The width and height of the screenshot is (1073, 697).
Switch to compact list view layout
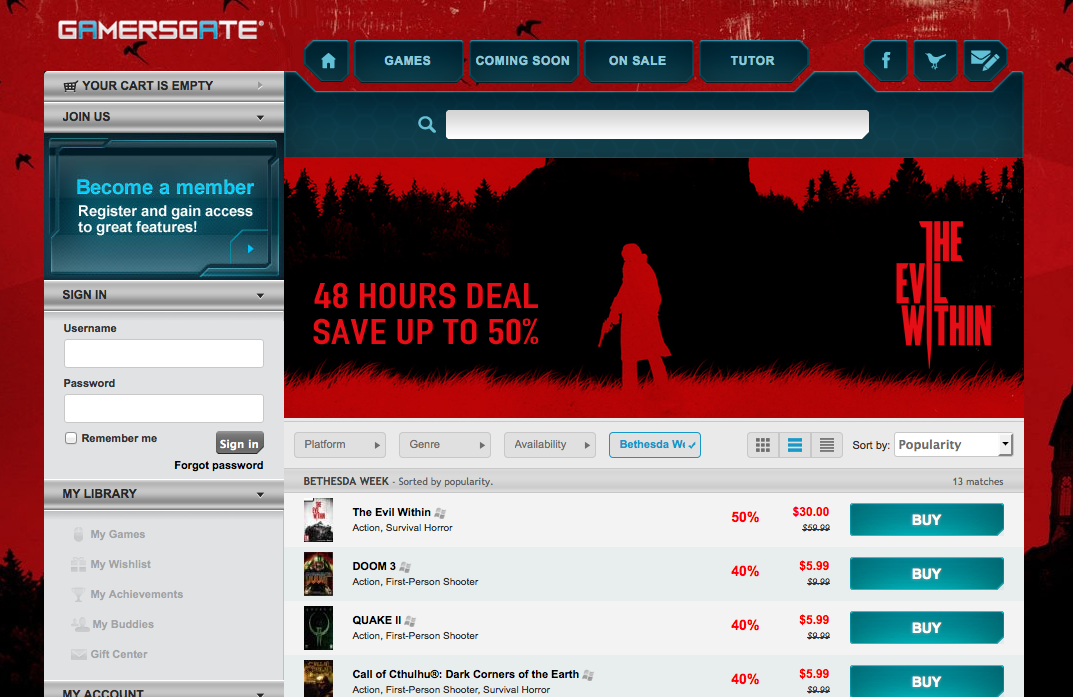[827, 445]
